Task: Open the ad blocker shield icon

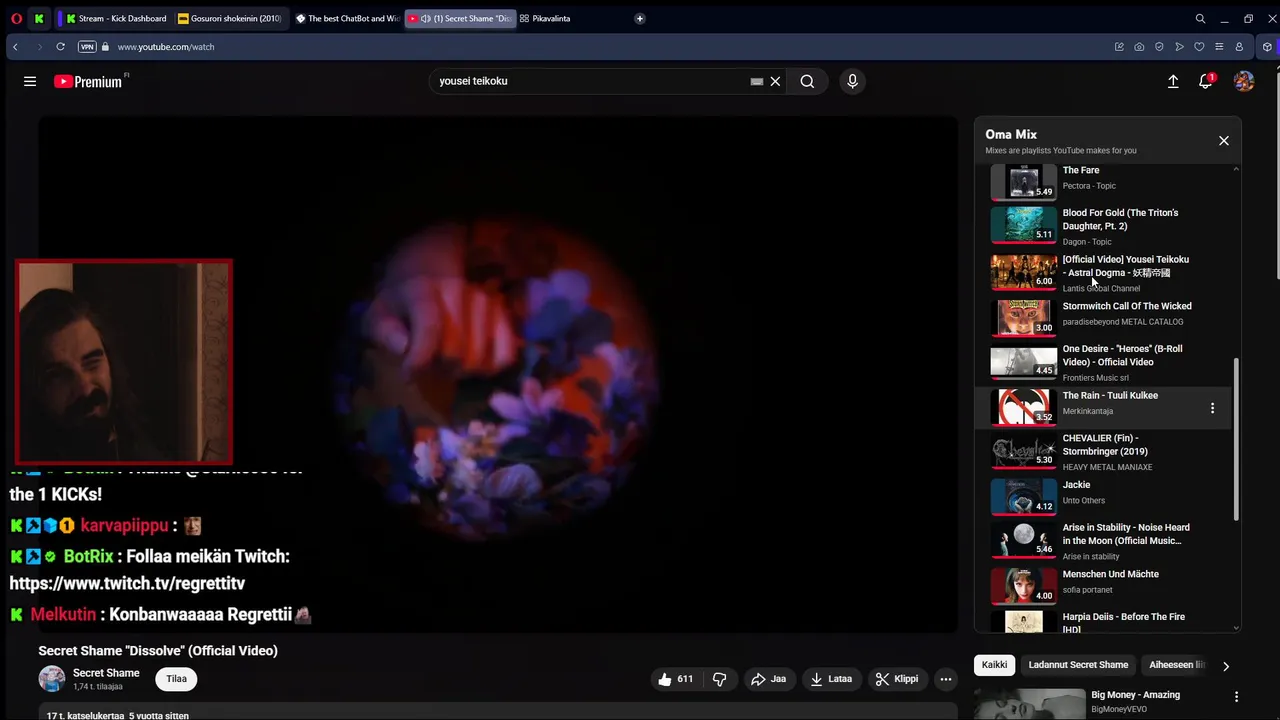Action: (1159, 47)
